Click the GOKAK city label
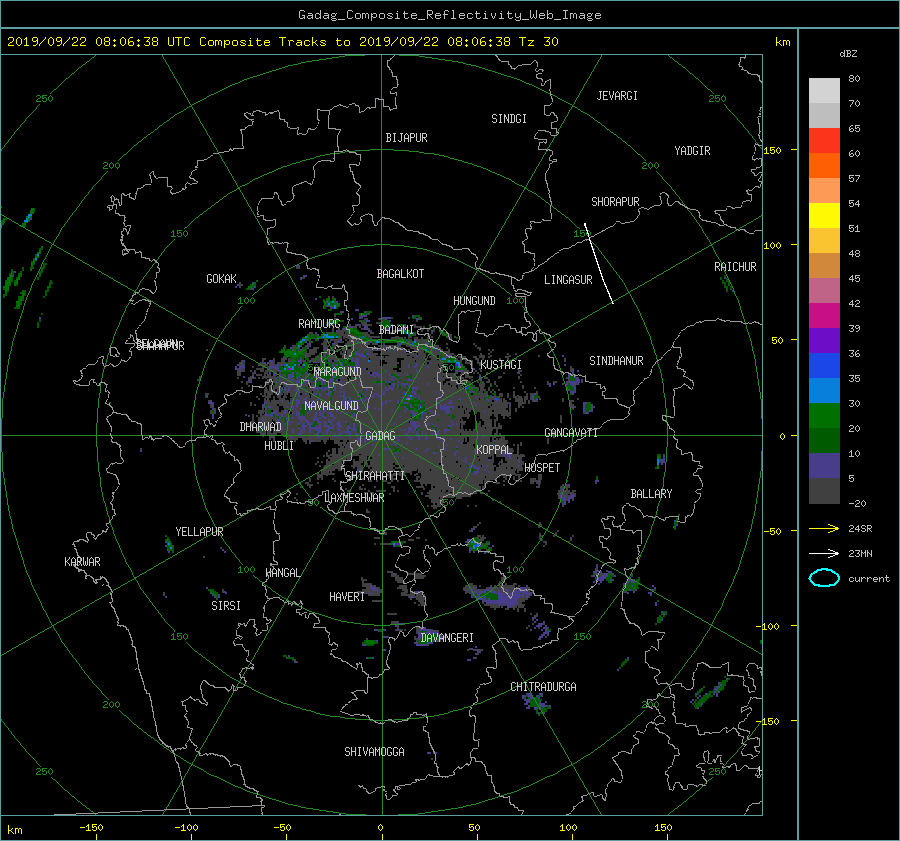 [x=222, y=279]
